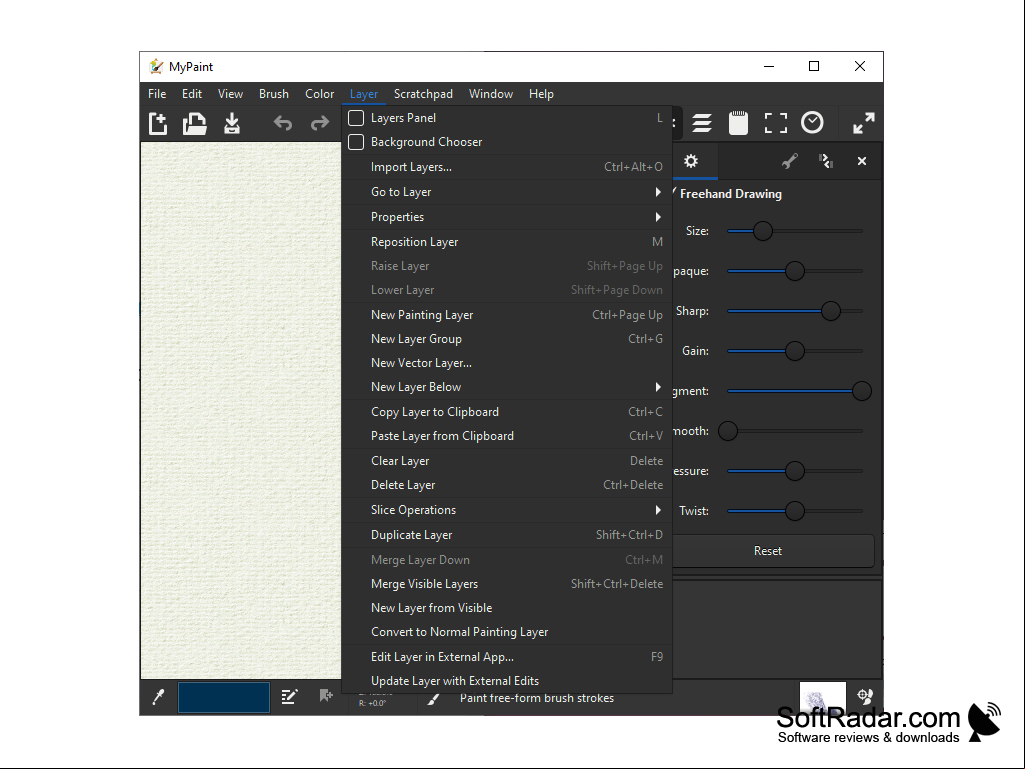Choose Import Layers...
Viewport: 1025px width, 769px height.
pyautogui.click(x=507, y=167)
